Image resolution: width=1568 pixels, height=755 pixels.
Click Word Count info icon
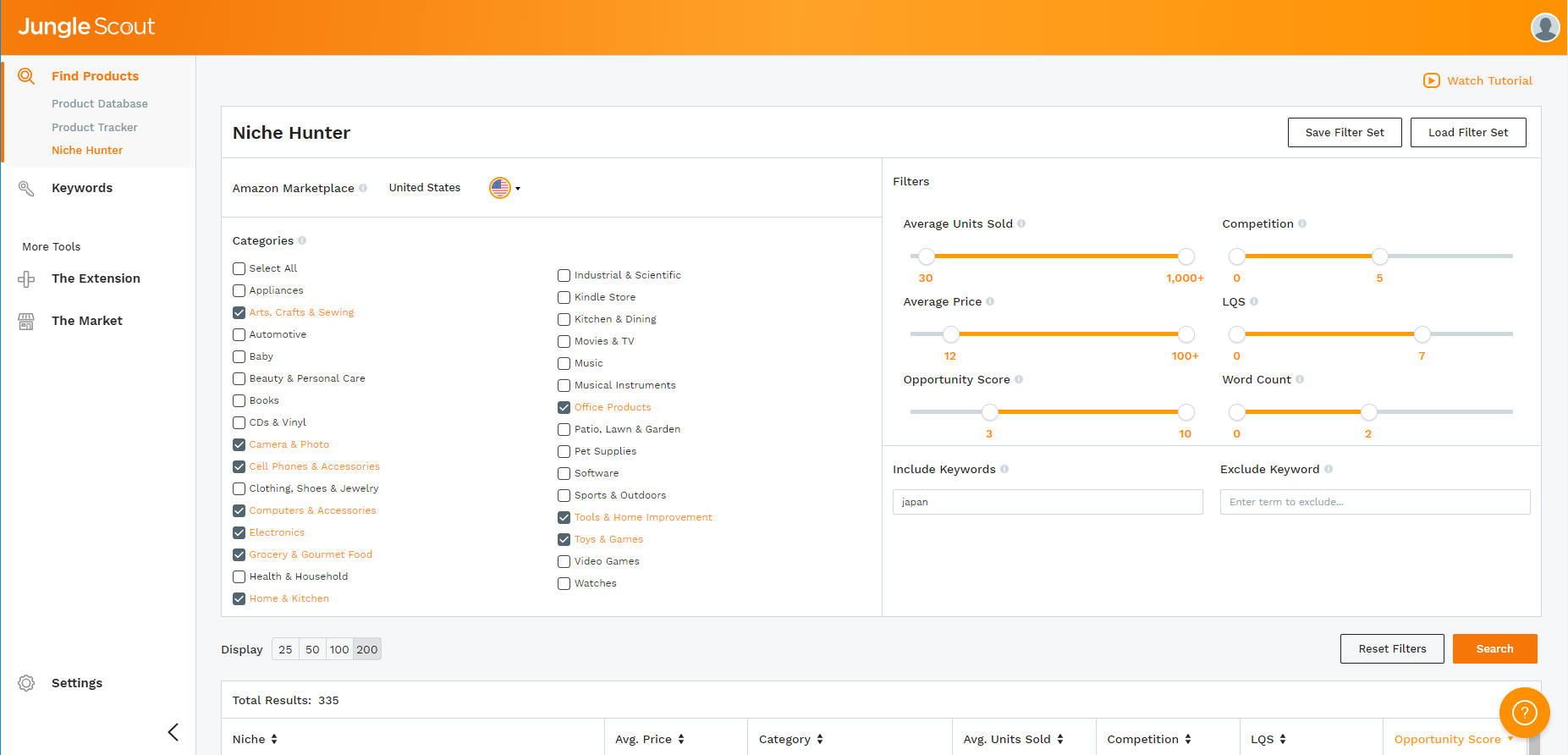1300,379
